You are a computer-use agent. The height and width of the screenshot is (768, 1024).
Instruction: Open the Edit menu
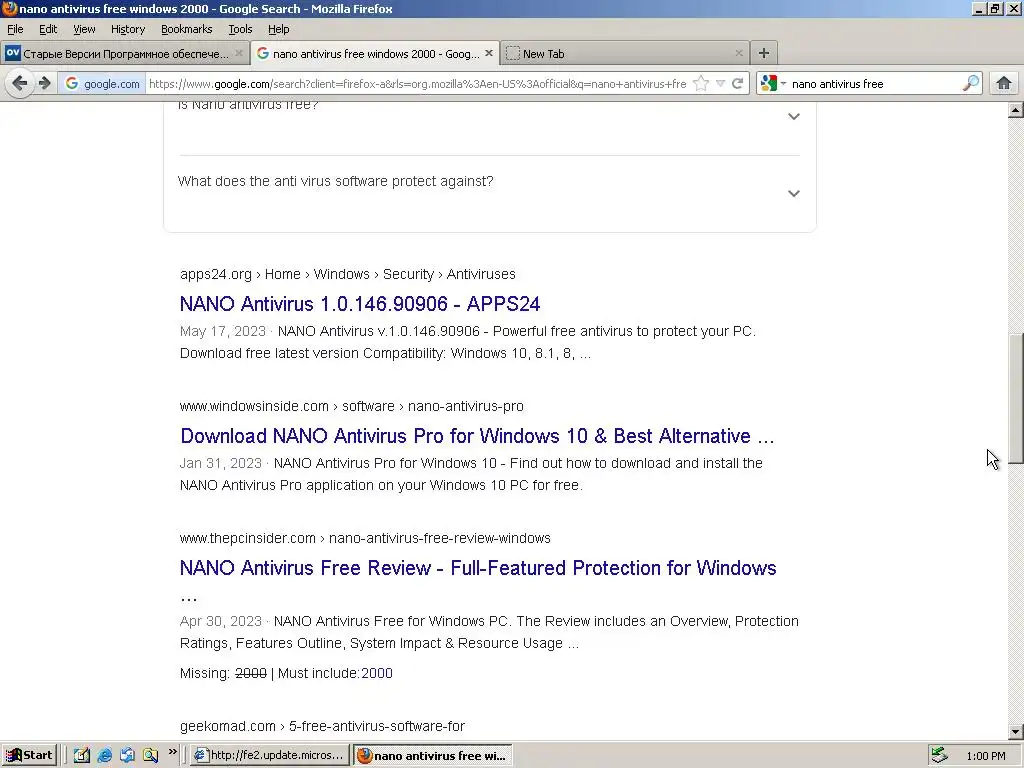point(48,29)
